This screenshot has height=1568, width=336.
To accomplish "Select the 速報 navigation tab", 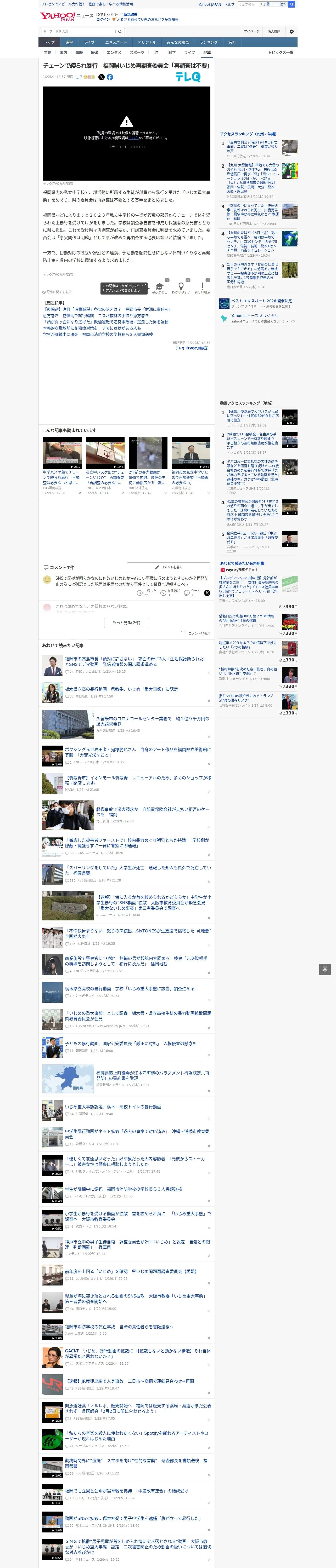I will coord(69,43).
